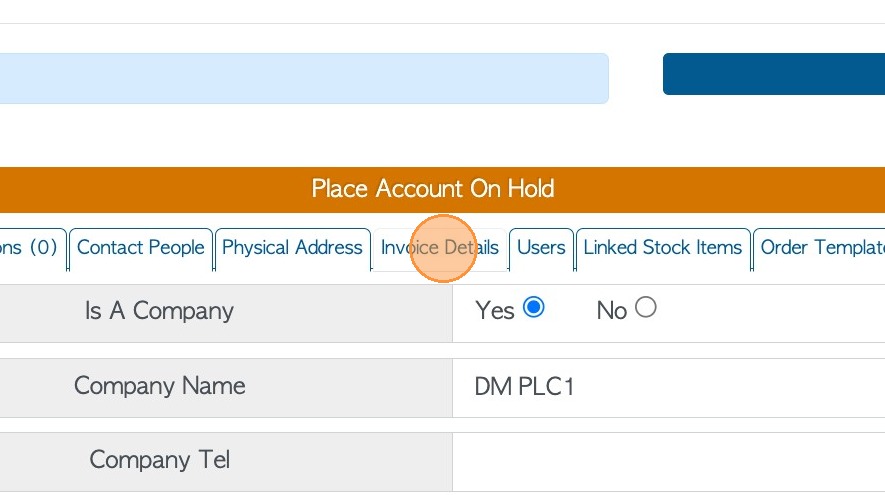The width and height of the screenshot is (885, 495).
Task: Choose the No radio button
Action: (646, 308)
